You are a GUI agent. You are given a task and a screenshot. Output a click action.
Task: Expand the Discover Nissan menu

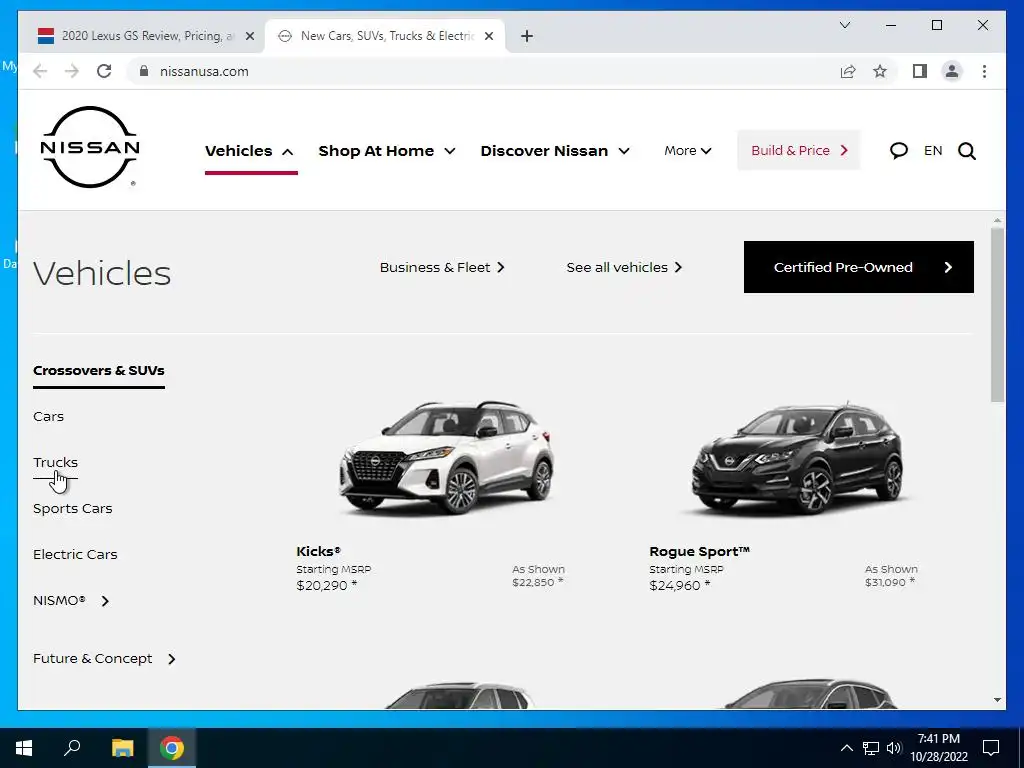point(555,151)
